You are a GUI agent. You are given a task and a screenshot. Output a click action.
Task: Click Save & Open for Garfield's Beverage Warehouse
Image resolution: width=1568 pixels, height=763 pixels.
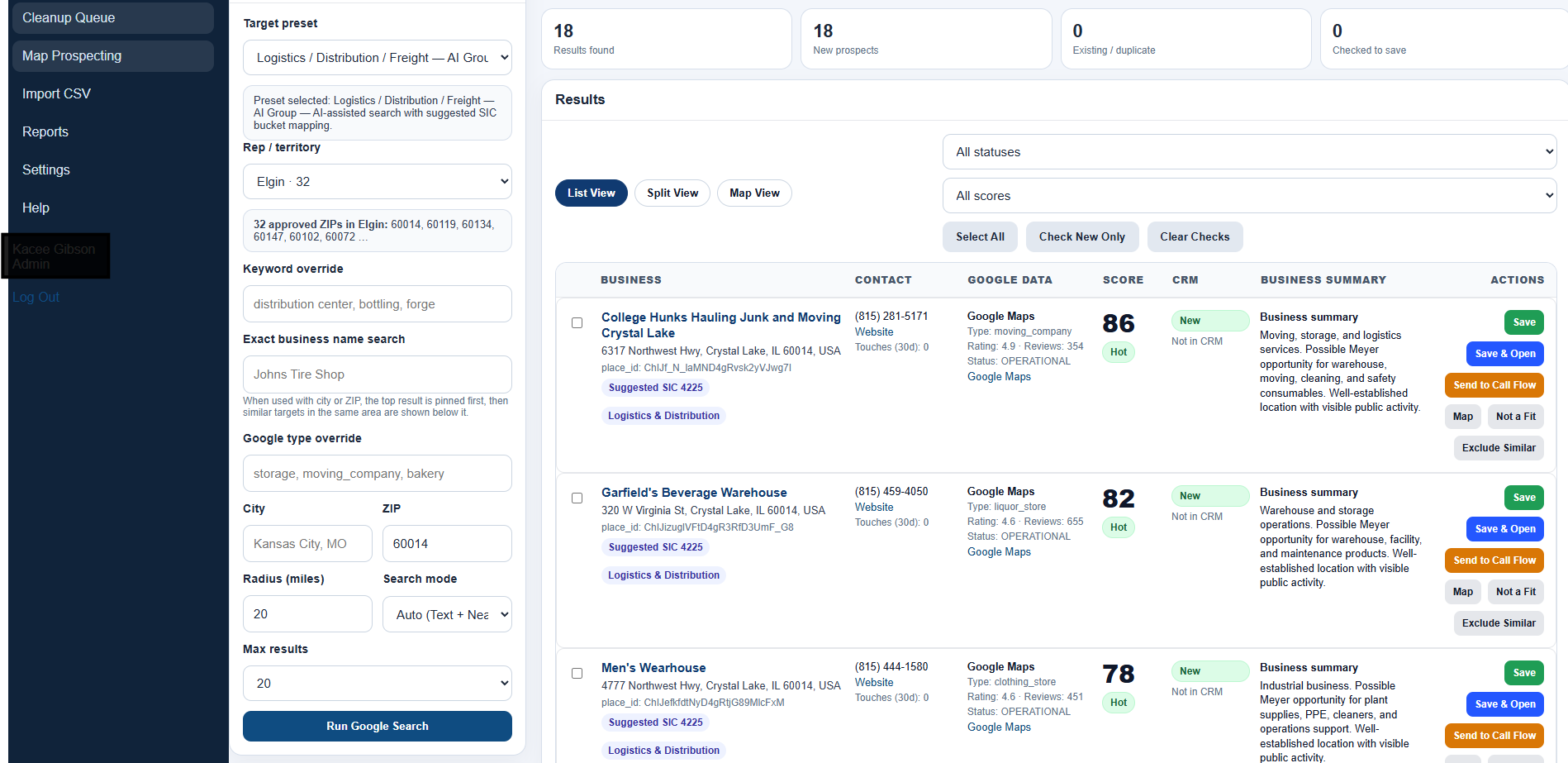click(x=1505, y=529)
